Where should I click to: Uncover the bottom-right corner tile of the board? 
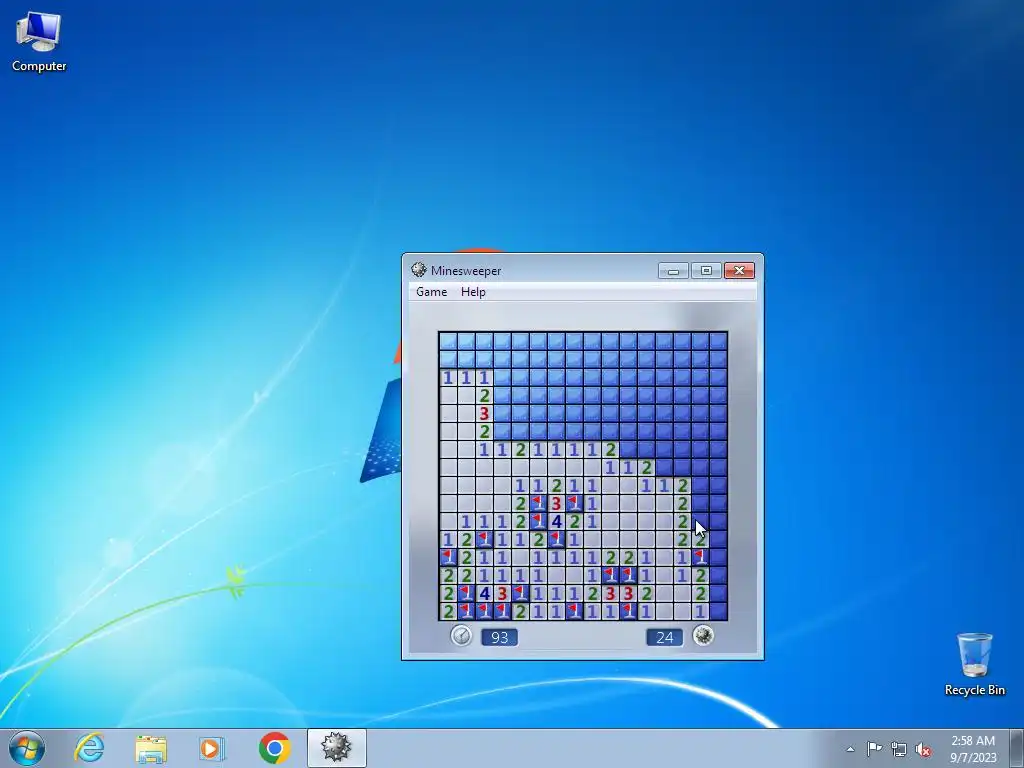coord(718,611)
